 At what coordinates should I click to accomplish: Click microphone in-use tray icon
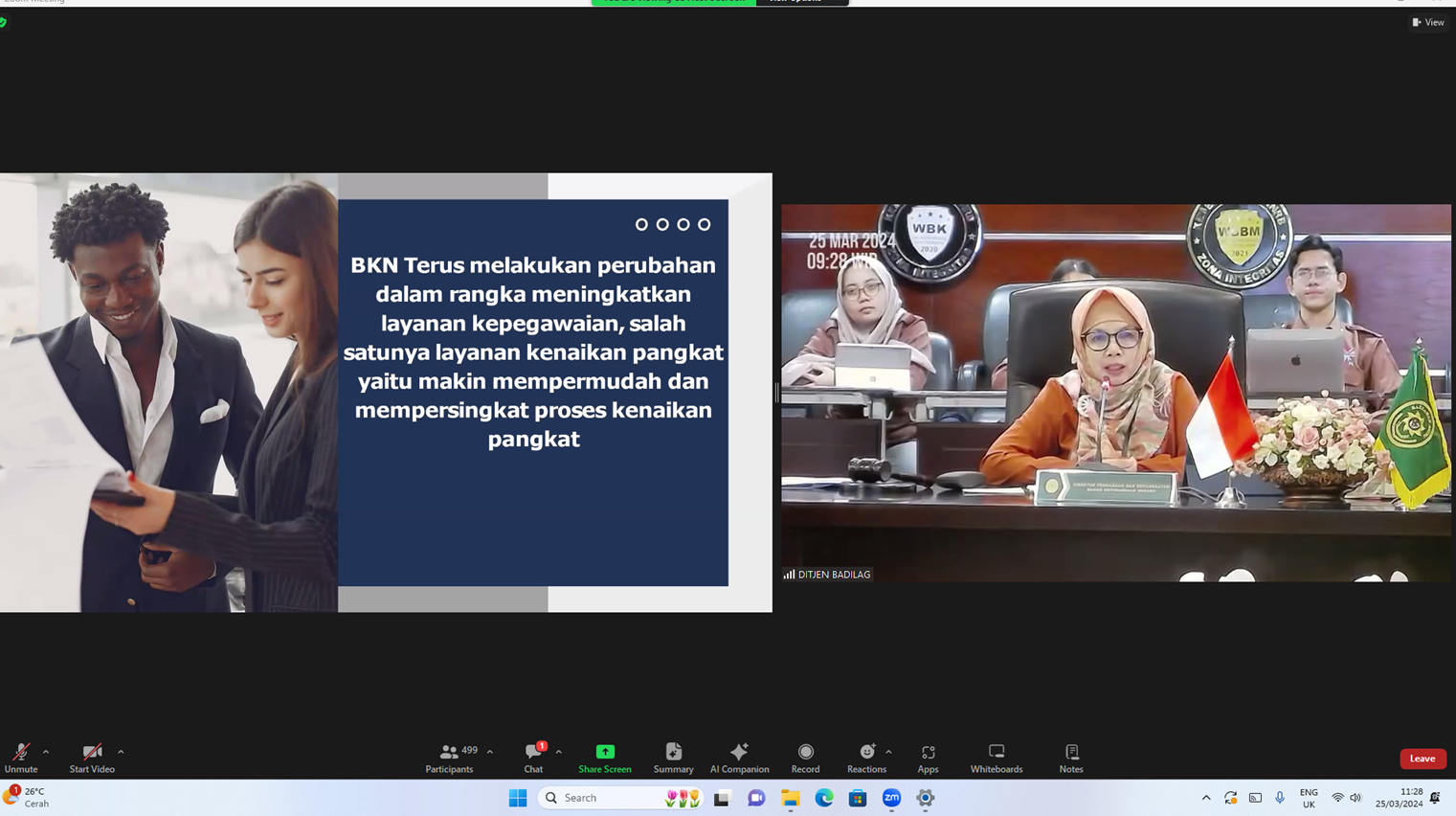pos(1280,798)
